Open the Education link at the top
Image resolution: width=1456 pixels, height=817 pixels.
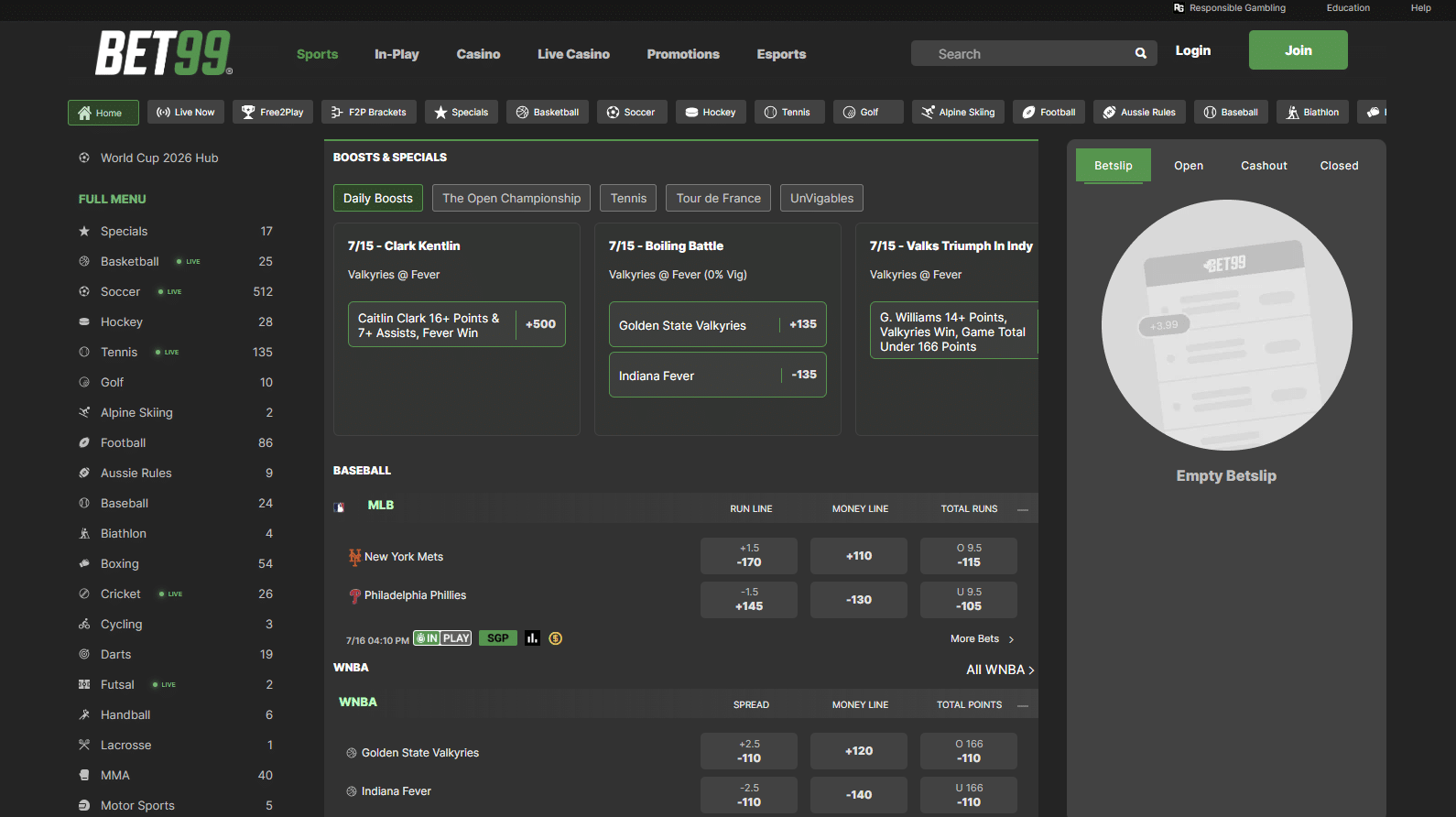(1348, 8)
